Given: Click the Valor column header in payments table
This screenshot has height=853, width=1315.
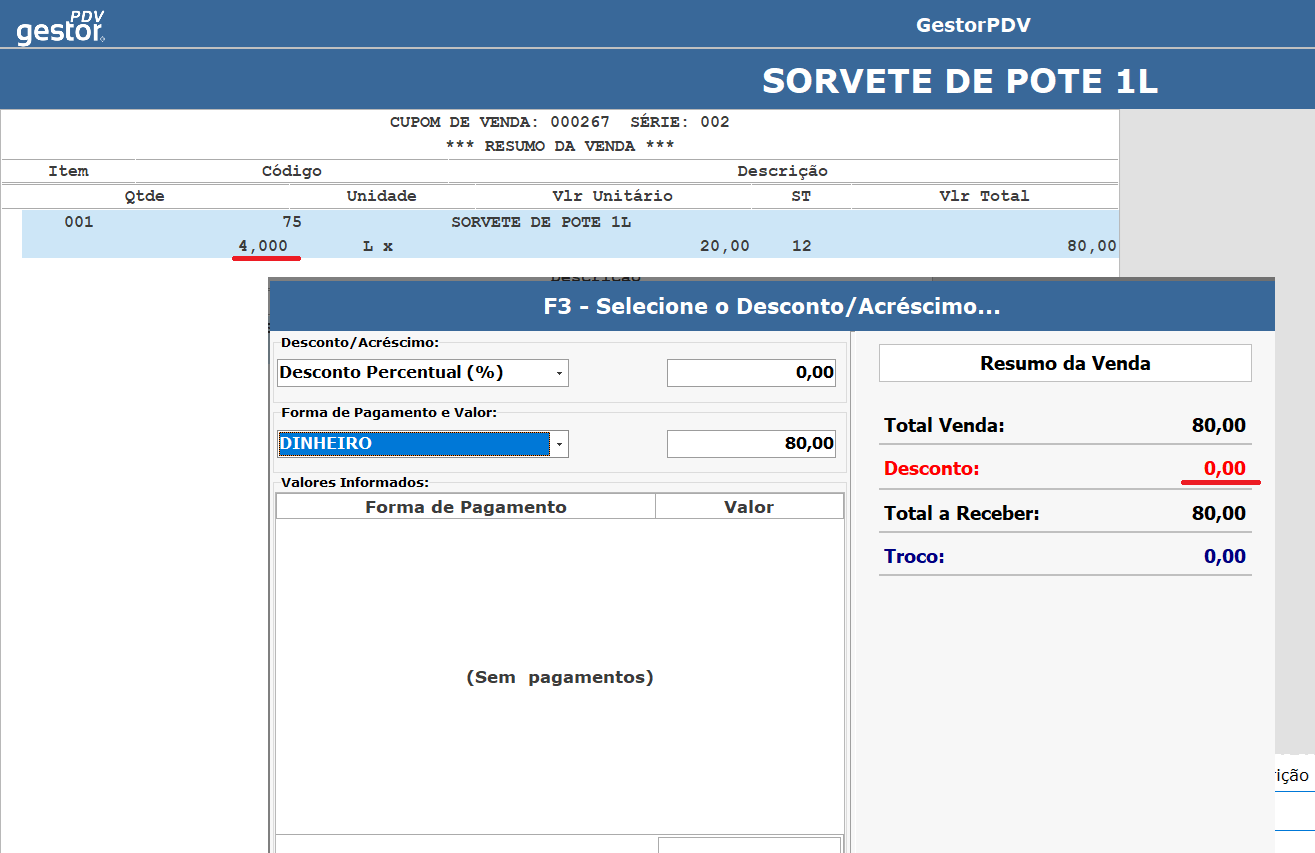Looking at the screenshot, I should [x=749, y=507].
